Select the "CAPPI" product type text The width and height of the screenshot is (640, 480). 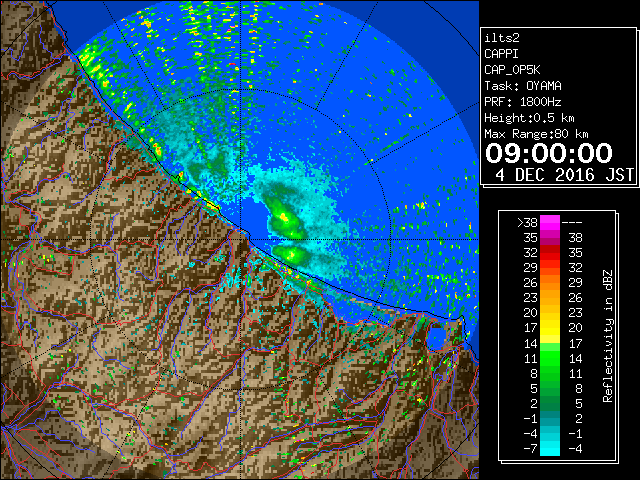[x=501, y=54]
